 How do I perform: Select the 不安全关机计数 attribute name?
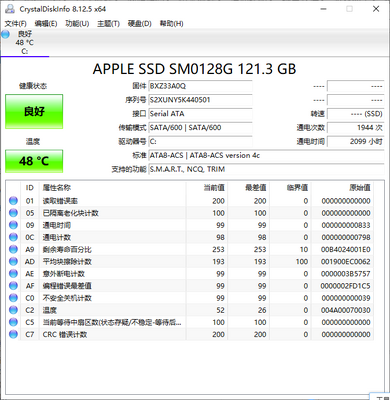pyautogui.click(x=67, y=298)
